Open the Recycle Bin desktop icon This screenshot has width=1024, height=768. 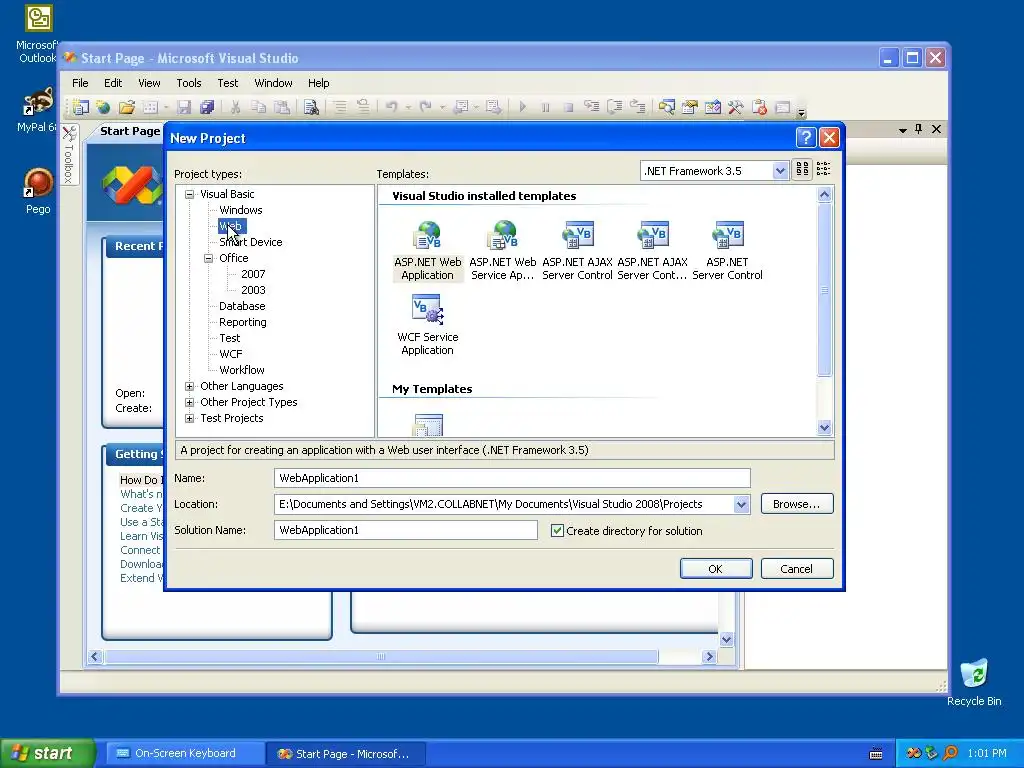[x=974, y=682]
